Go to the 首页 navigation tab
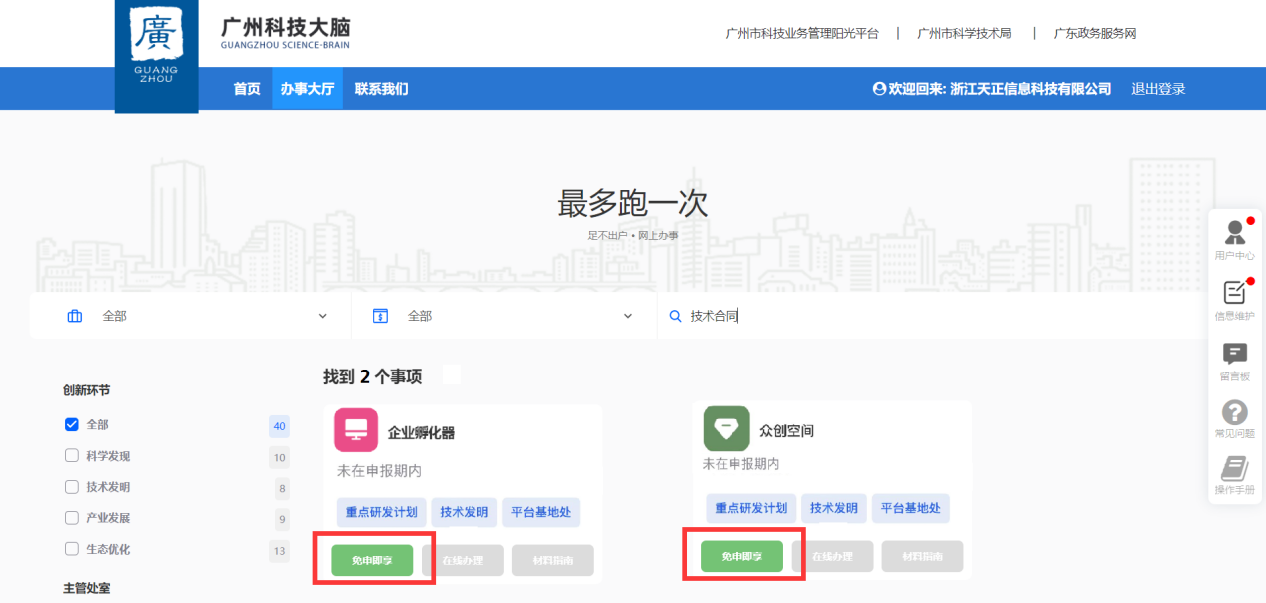The image size is (1266, 603). tap(247, 89)
